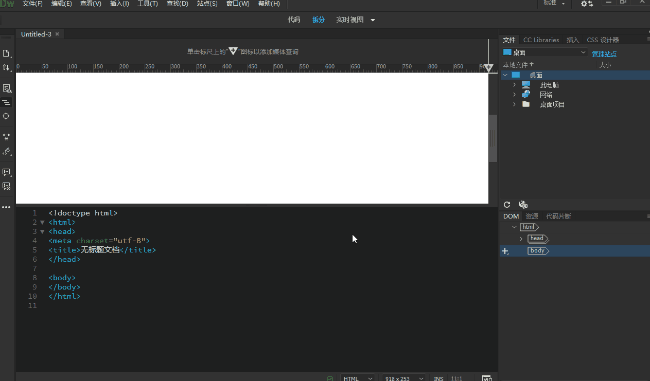Click the remove comment icon

tap(6, 186)
